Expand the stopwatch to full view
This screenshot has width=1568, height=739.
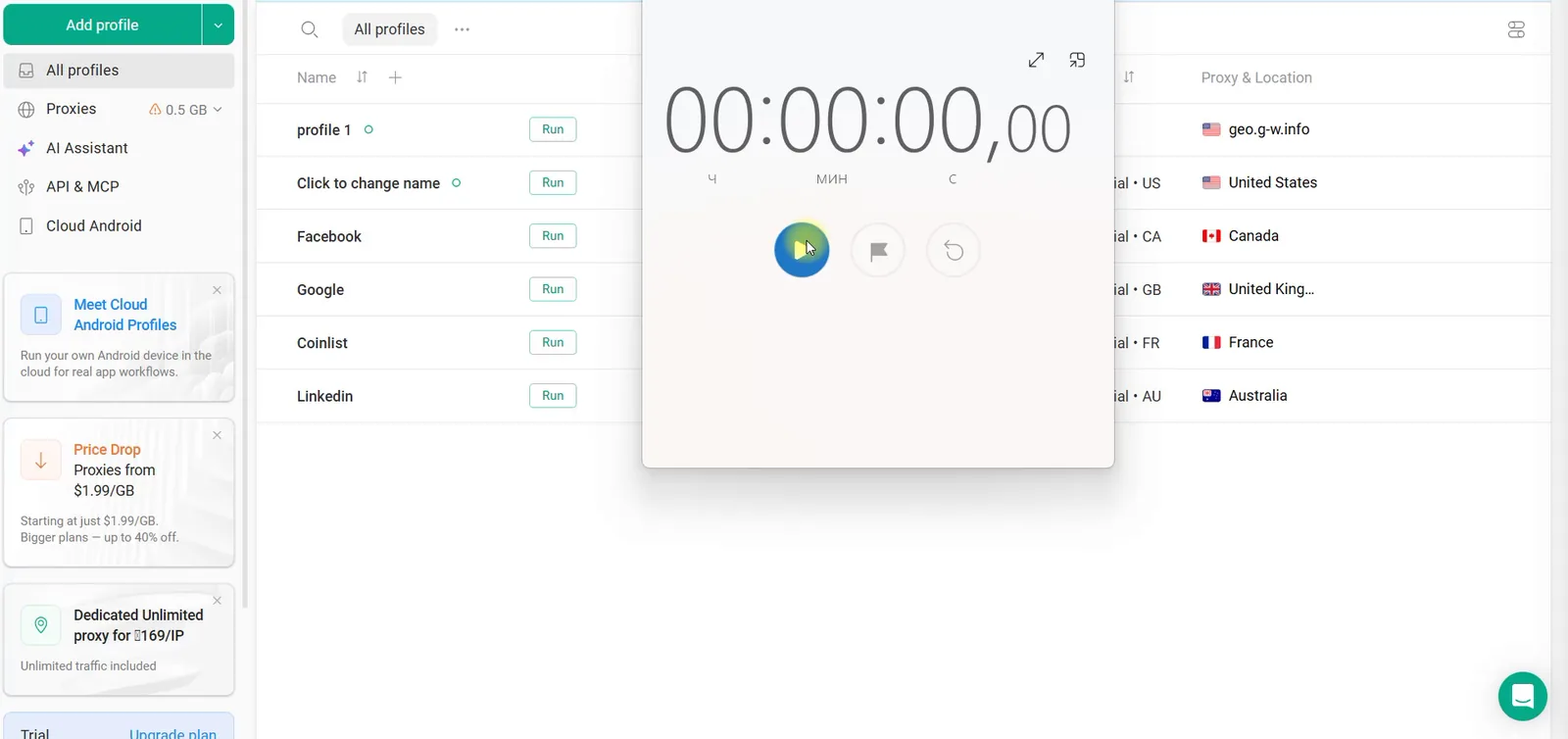1036,60
